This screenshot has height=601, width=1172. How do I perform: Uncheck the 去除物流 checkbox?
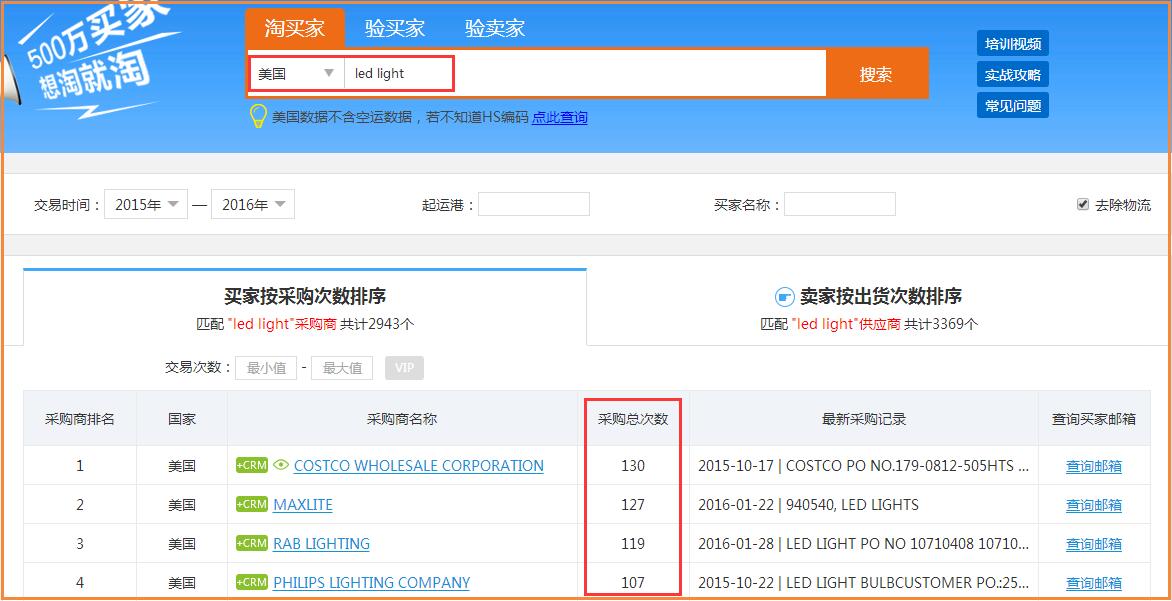1082,204
